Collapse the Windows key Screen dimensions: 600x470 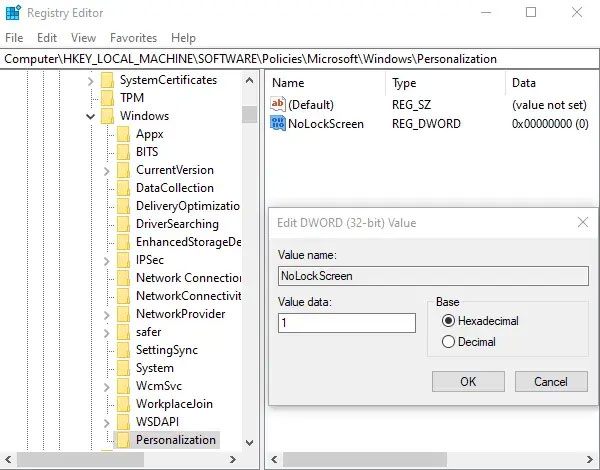click(x=91, y=116)
